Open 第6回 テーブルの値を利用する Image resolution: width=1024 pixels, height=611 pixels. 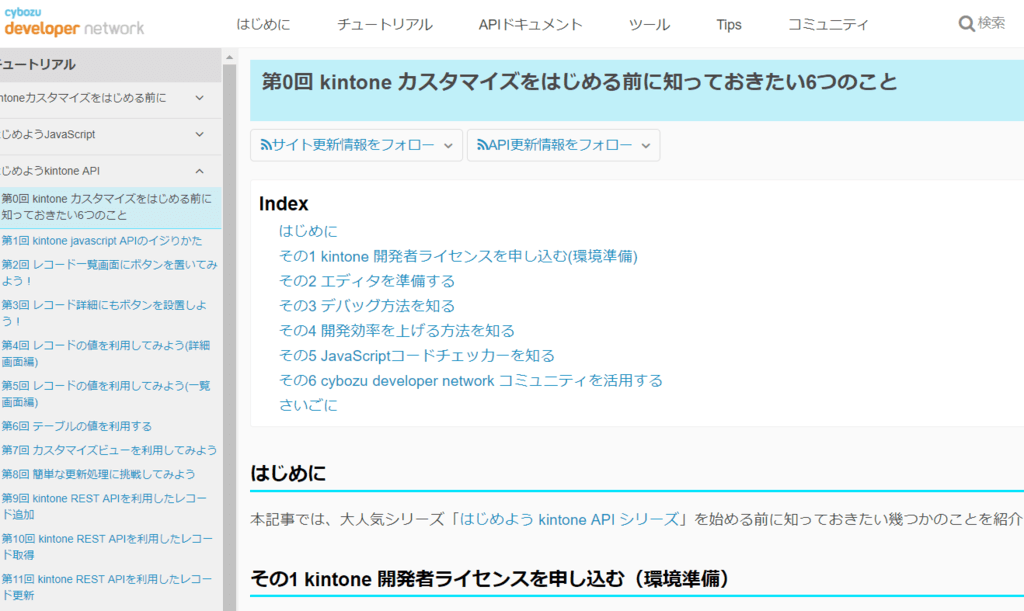pos(76,426)
